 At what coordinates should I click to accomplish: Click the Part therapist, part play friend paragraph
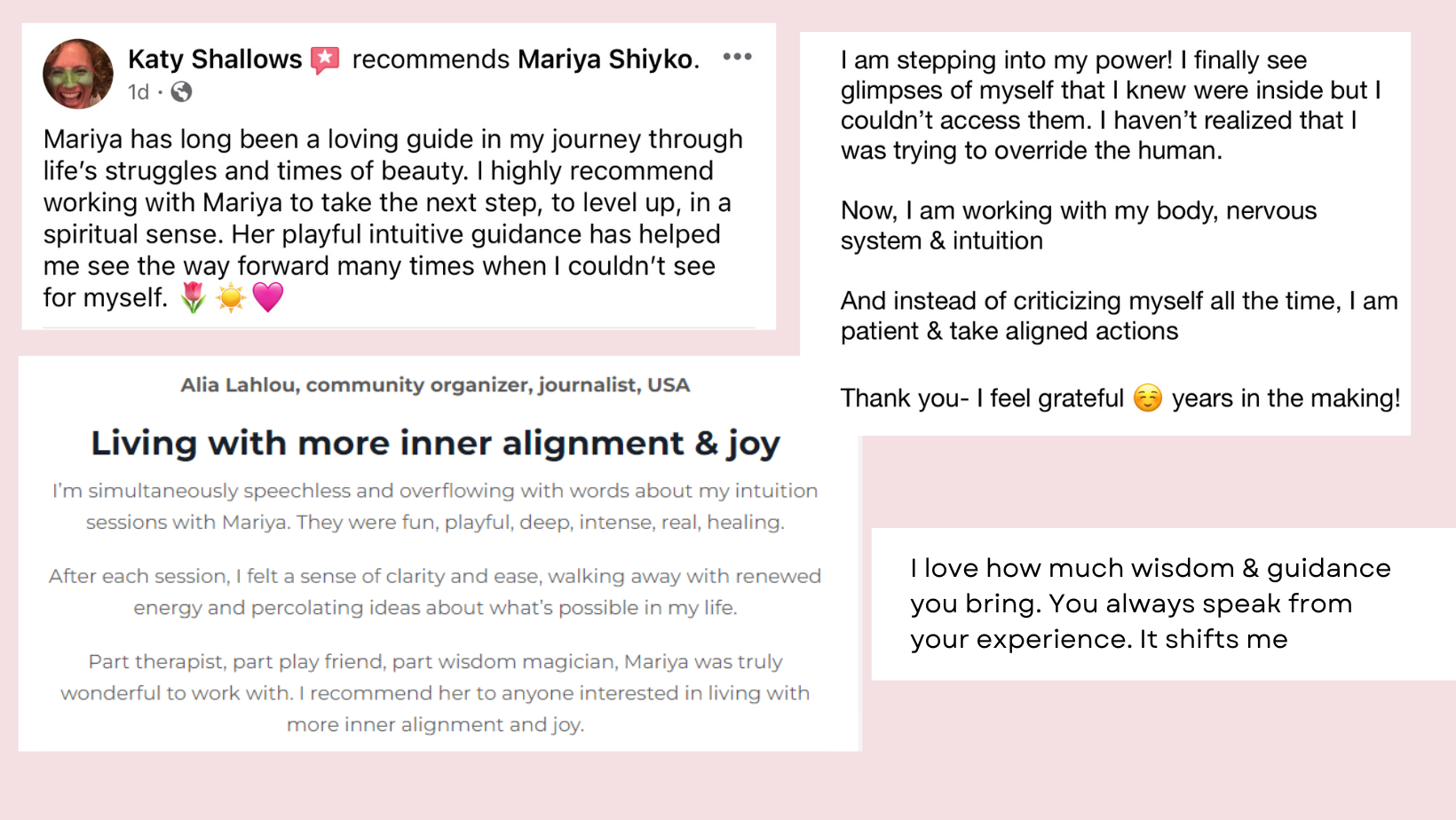pyautogui.click(x=435, y=692)
